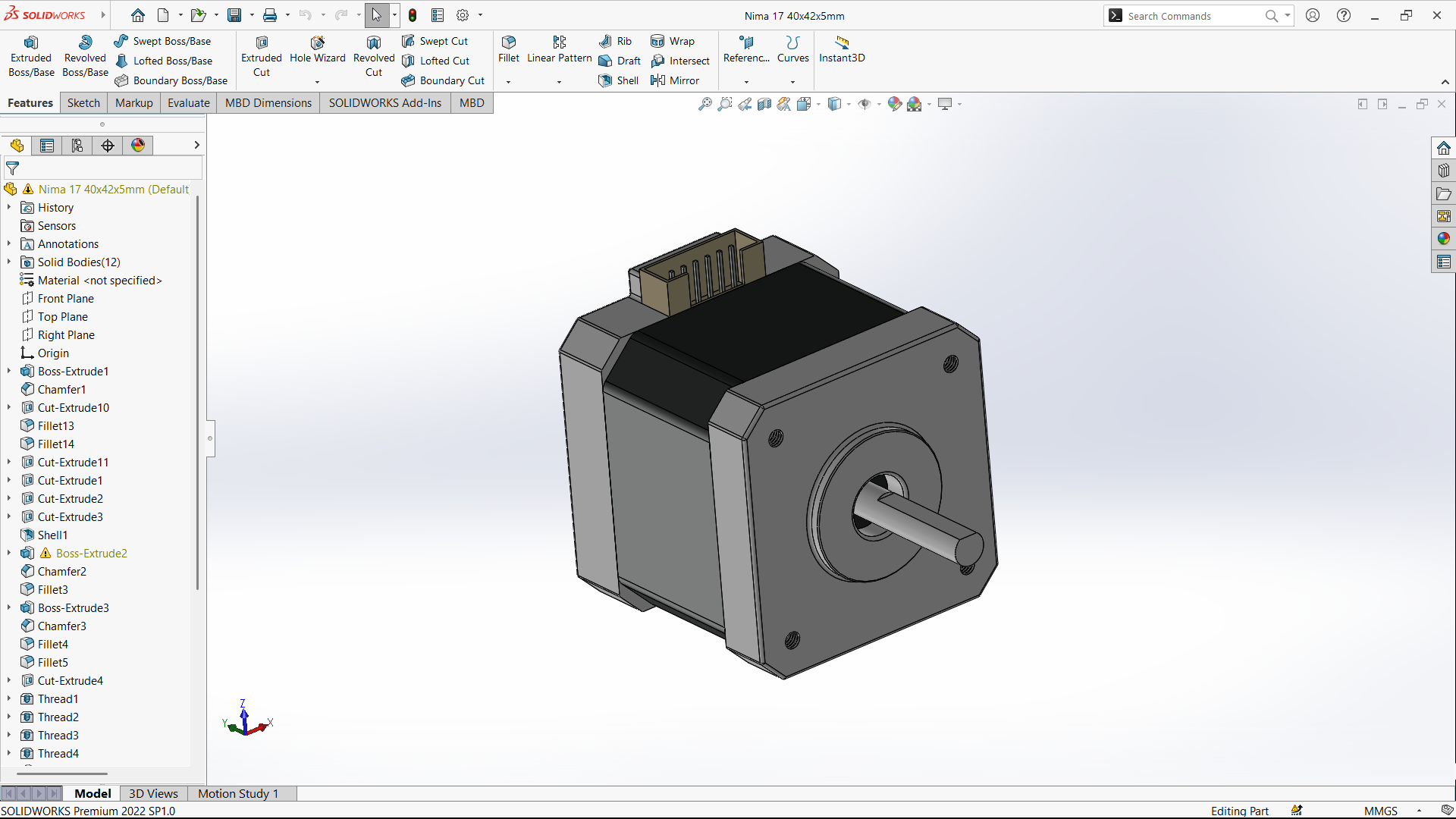Click the Draft tool

620,61
